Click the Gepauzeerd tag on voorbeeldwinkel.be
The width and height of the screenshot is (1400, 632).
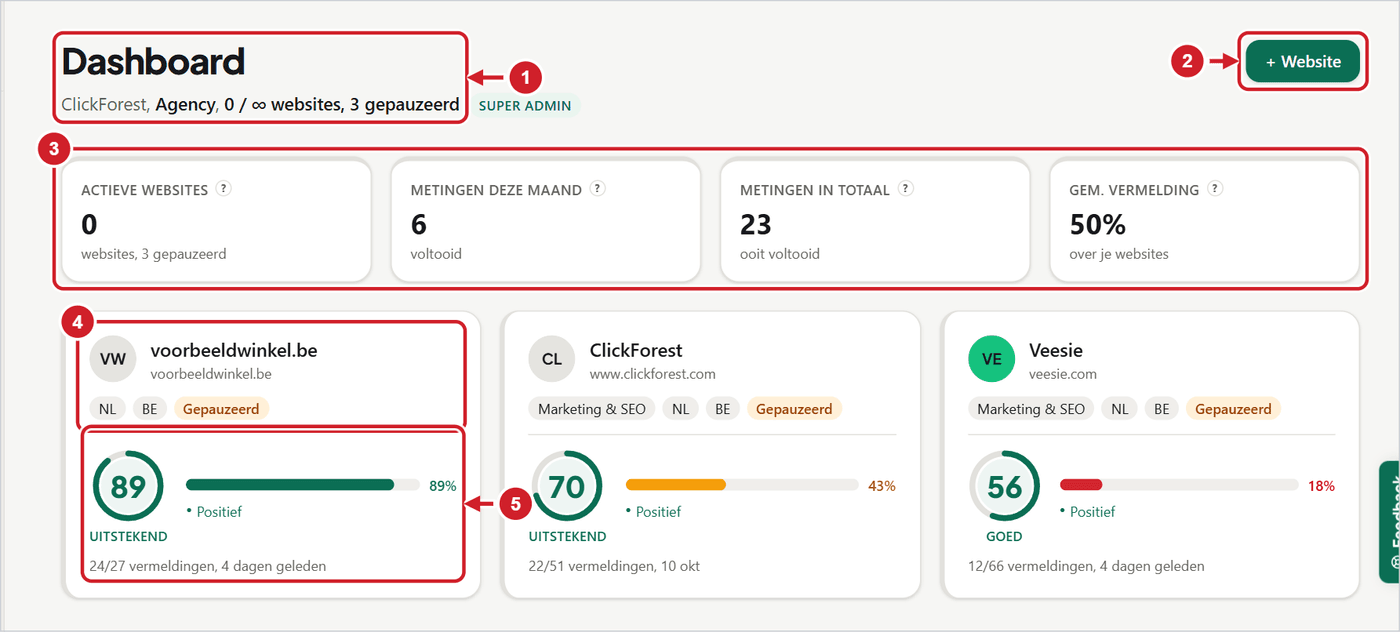pos(221,408)
